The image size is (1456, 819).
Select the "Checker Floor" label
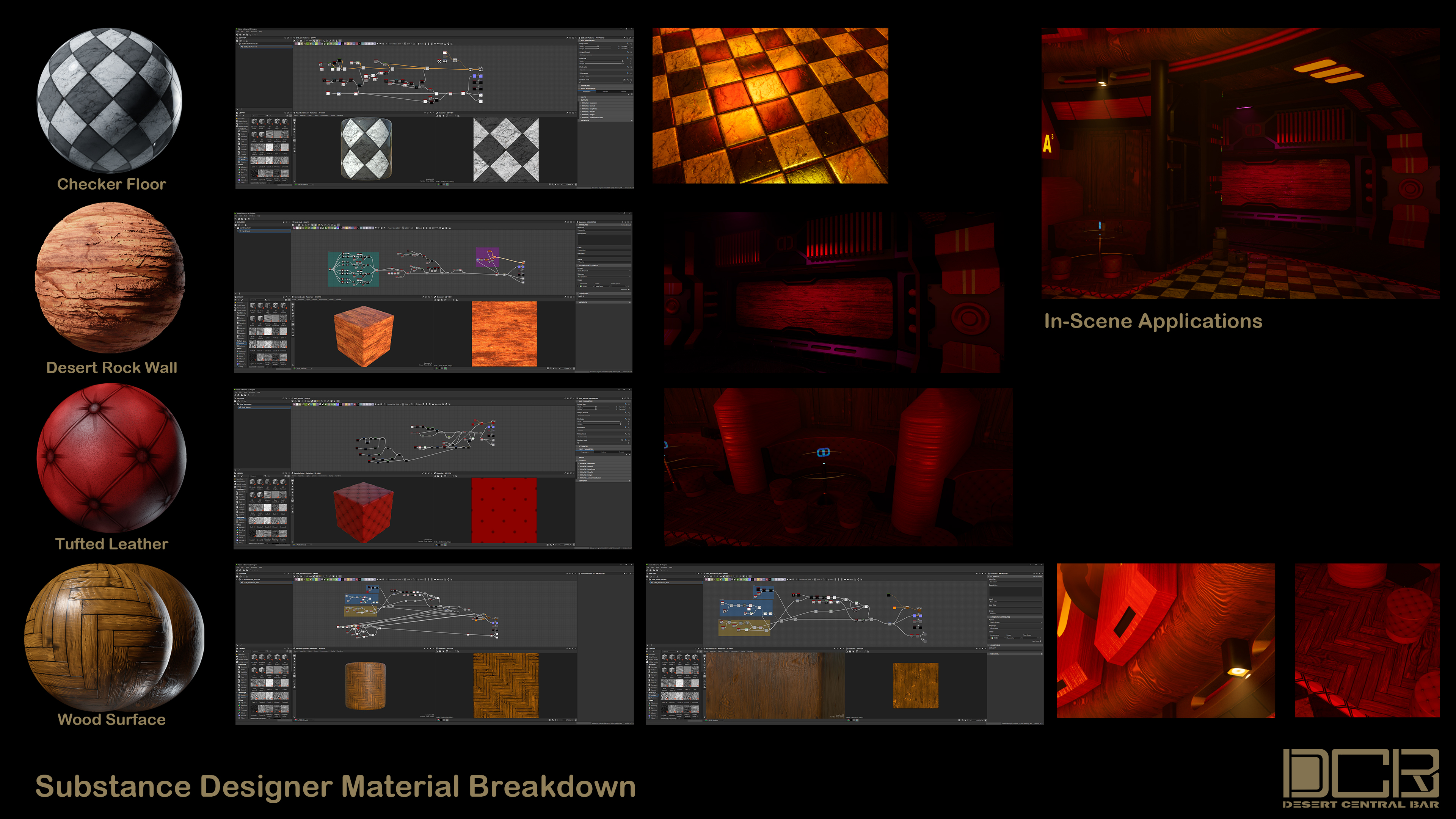point(111,184)
